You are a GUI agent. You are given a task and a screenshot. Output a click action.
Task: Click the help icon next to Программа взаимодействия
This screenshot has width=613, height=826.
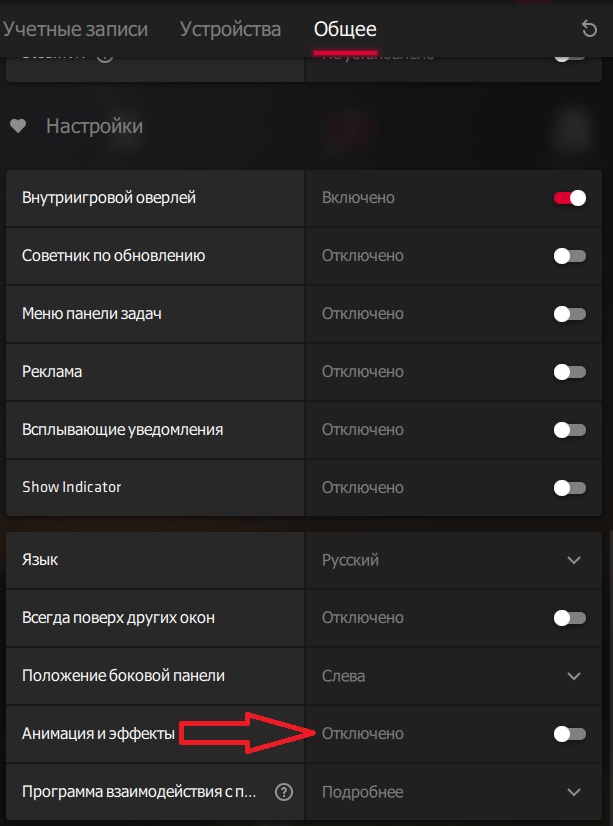284,792
